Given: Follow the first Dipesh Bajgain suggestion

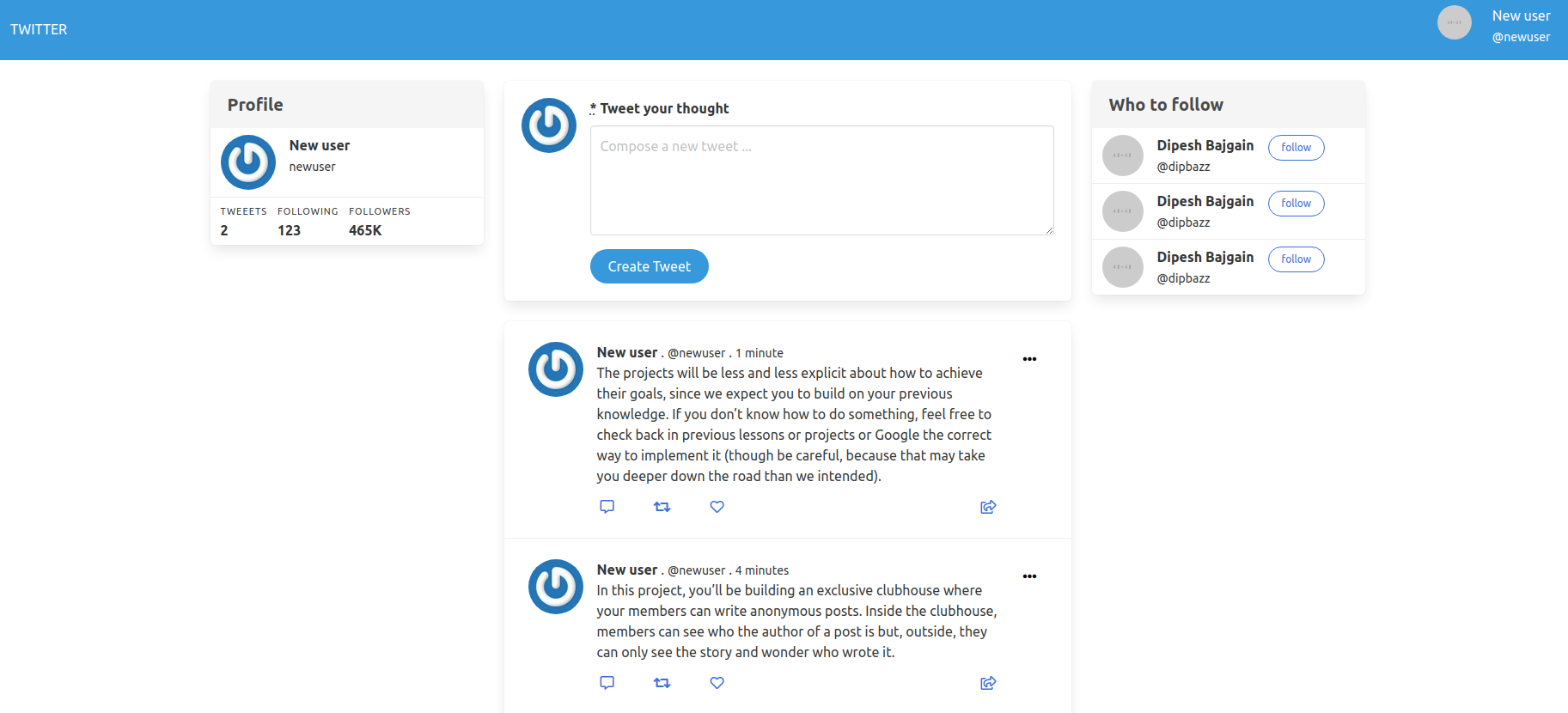Looking at the screenshot, I should 1296,148.
